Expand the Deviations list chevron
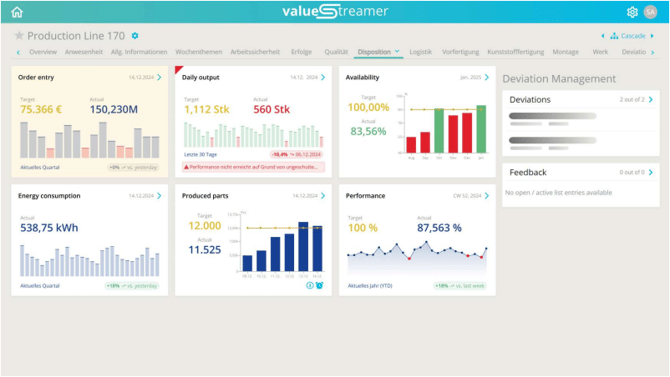This screenshot has width=670, height=377. (651, 100)
